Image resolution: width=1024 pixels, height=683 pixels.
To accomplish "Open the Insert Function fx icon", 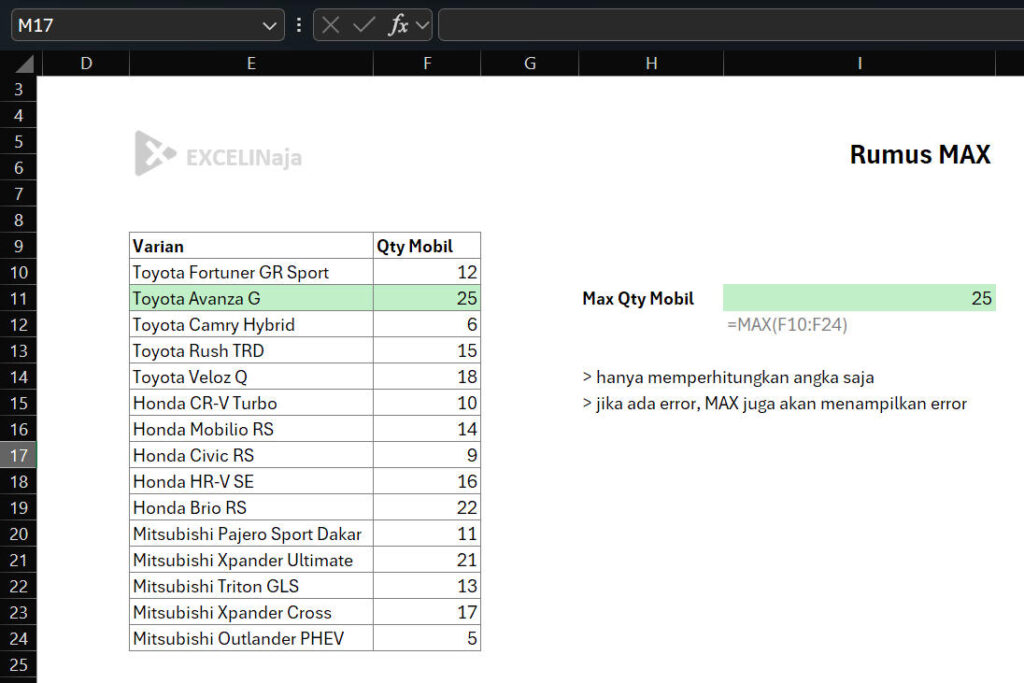I will point(398,25).
